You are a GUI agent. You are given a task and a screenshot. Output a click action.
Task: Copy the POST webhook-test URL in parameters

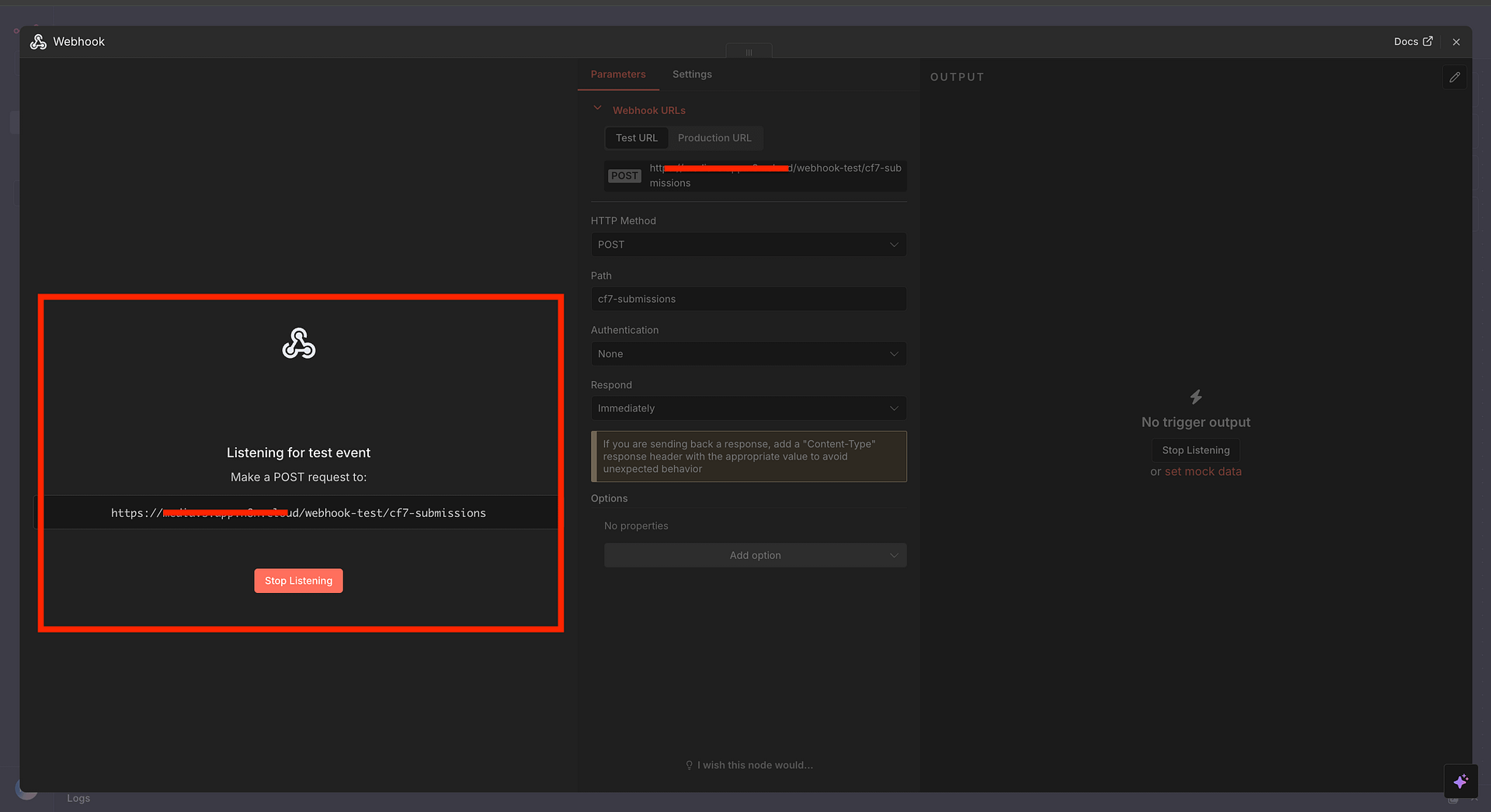(x=755, y=175)
